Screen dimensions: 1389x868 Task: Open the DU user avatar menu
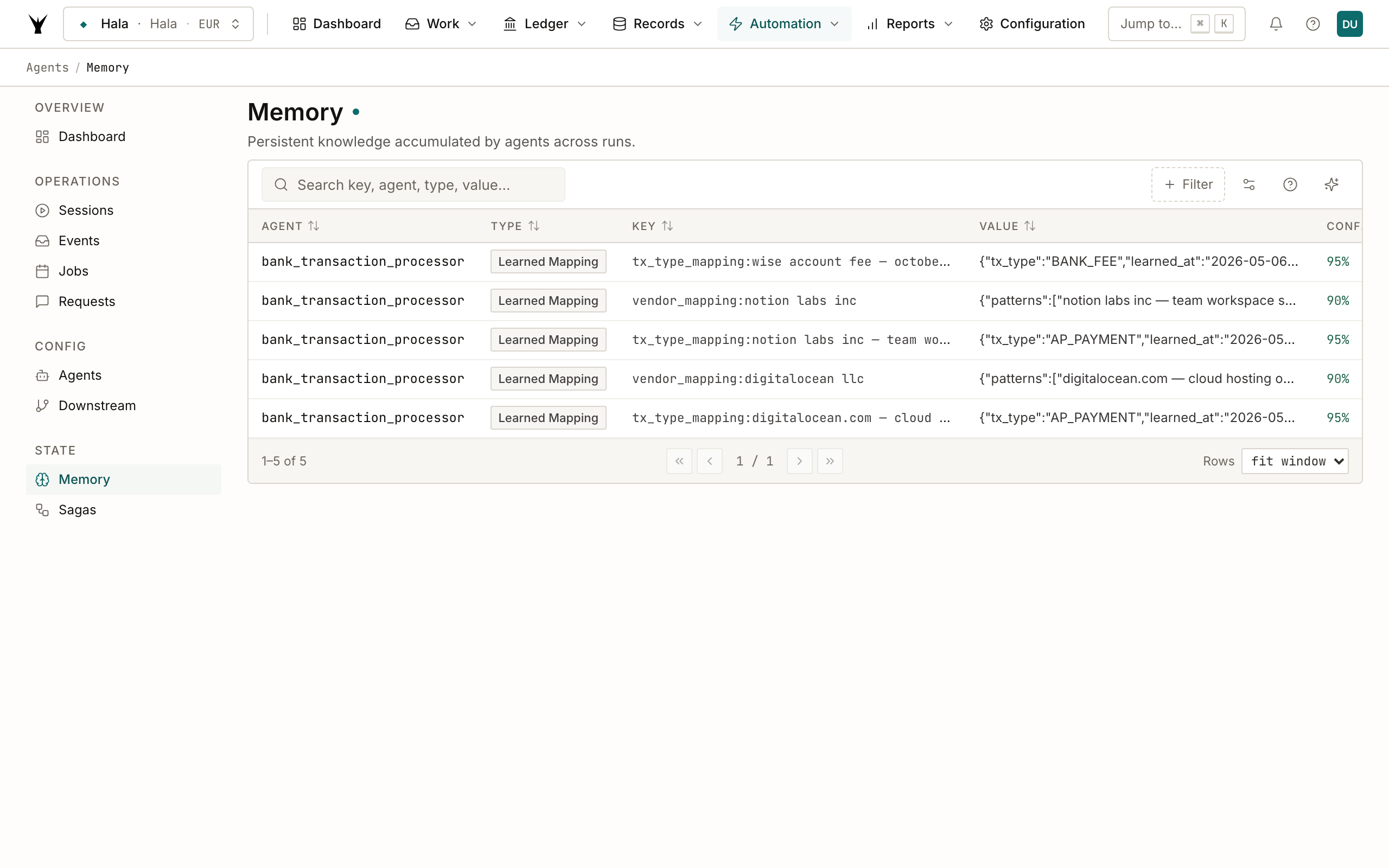(1349, 24)
